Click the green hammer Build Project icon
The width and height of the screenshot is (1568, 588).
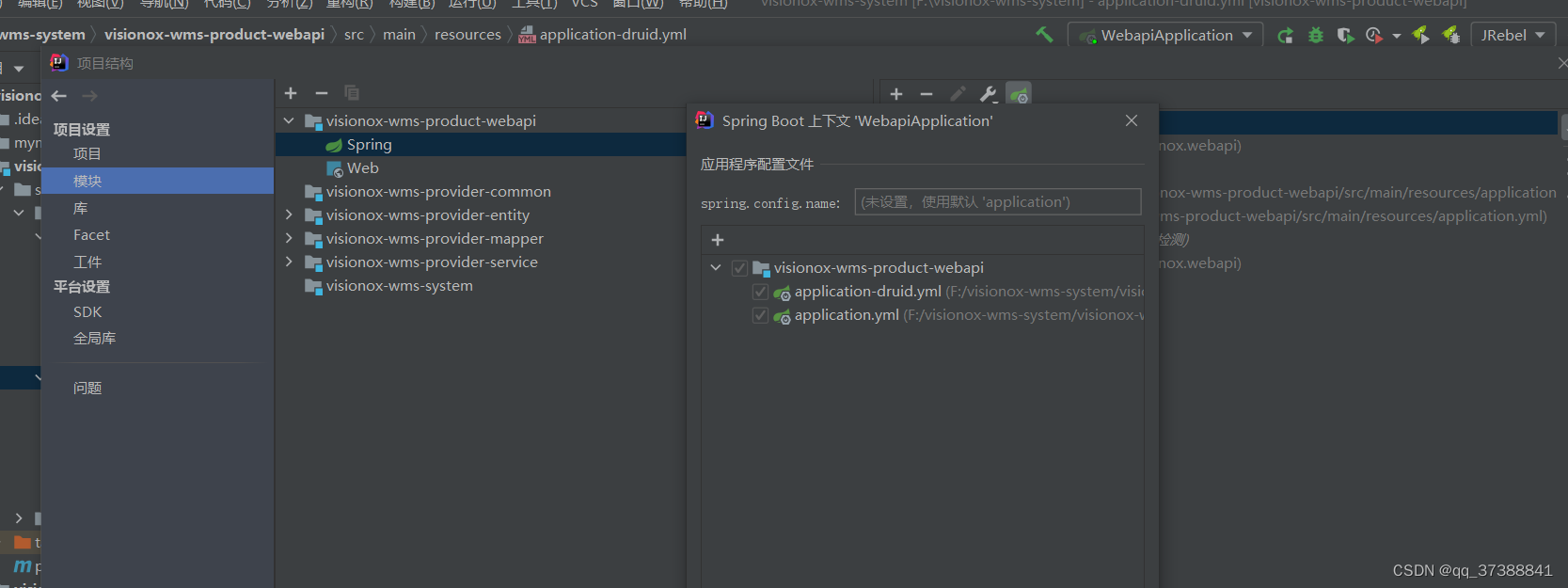click(1044, 35)
